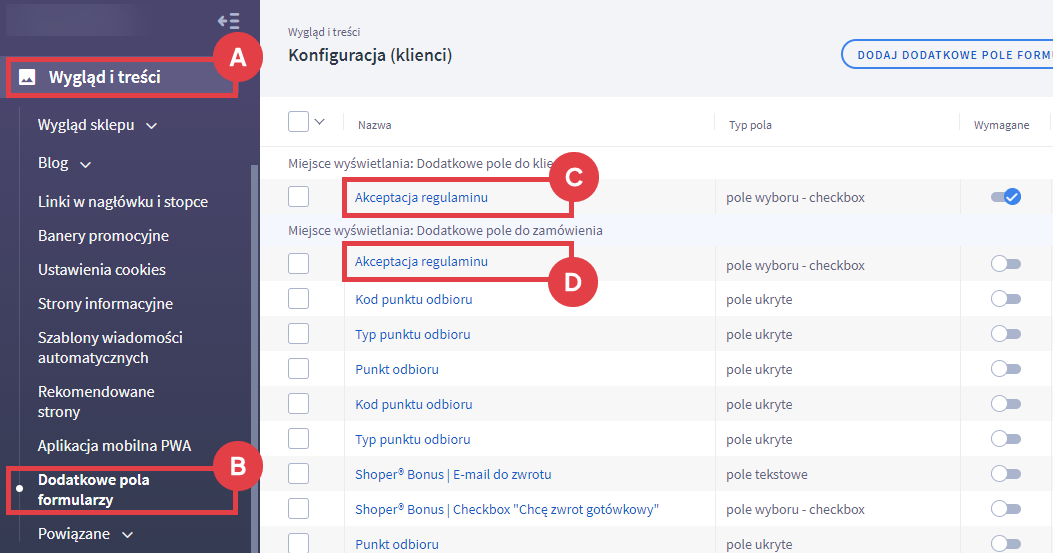Viewport: 1053px width, 553px height.
Task: Expand the Wygląd sklepu submenu
Action: click(x=152, y=126)
